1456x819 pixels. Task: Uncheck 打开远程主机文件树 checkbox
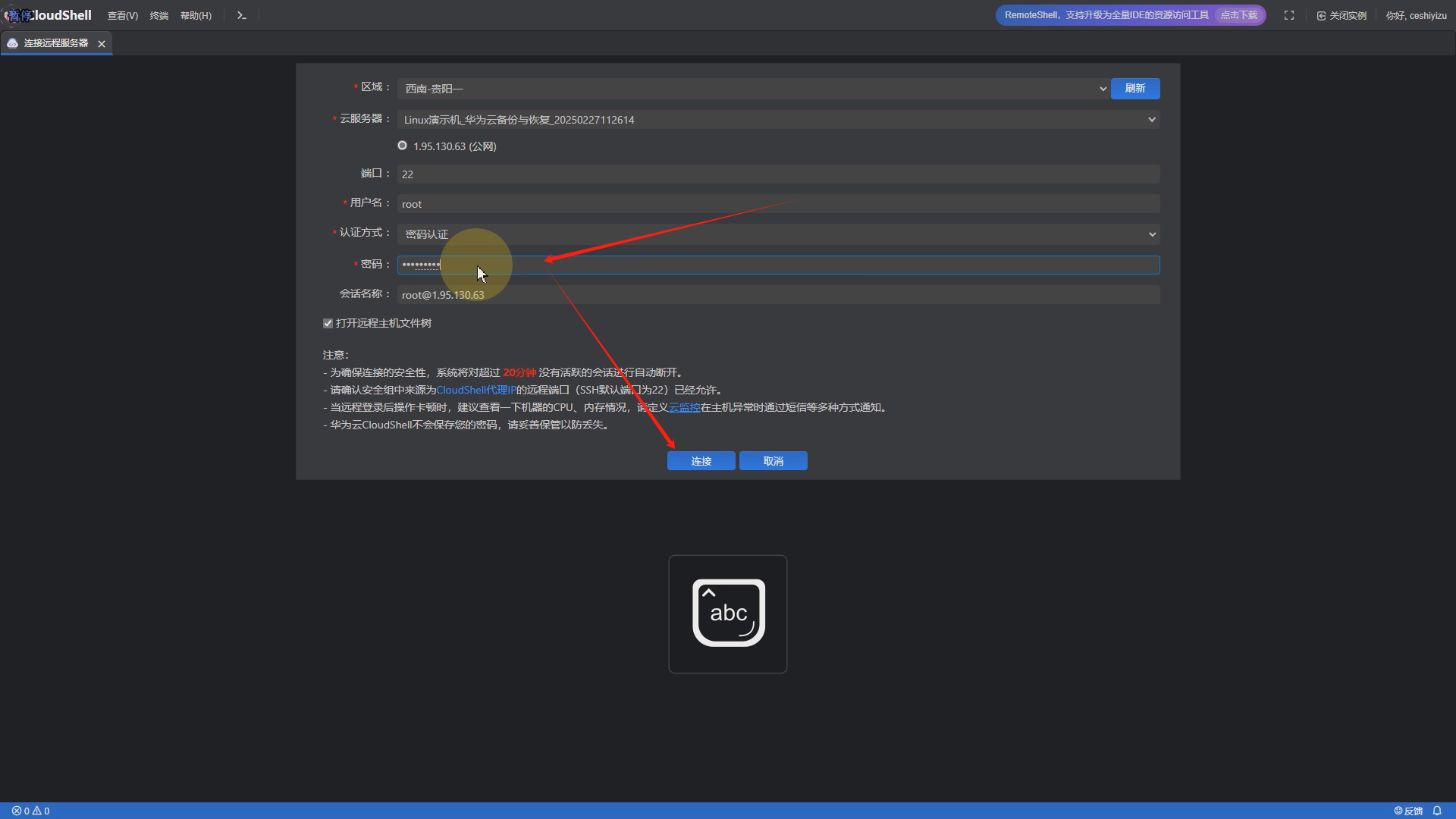[x=328, y=323]
